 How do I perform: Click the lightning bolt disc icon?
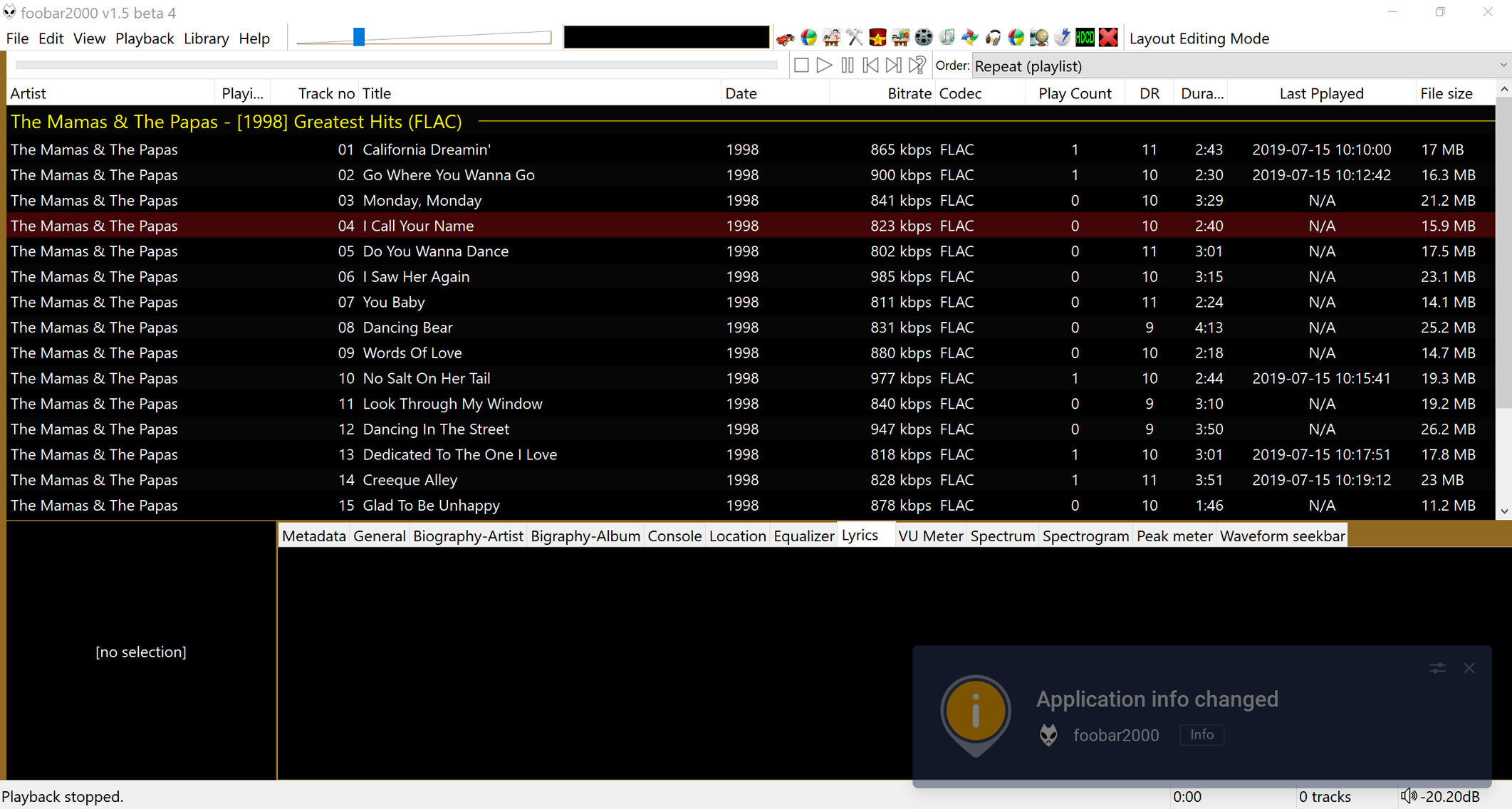1062,38
